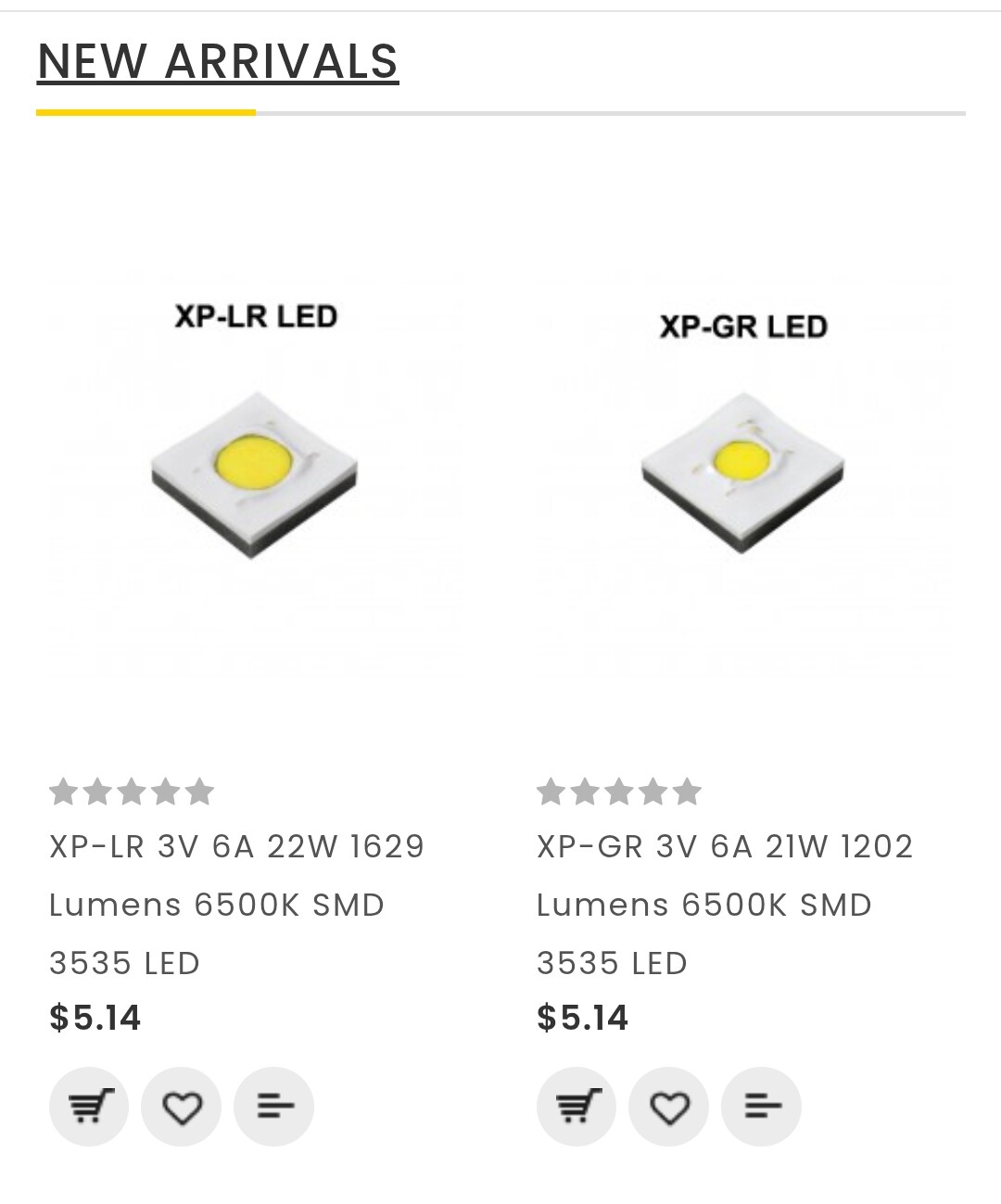Add XP-LR LED to cart
The height and width of the screenshot is (1204, 1001).
[x=89, y=1106]
